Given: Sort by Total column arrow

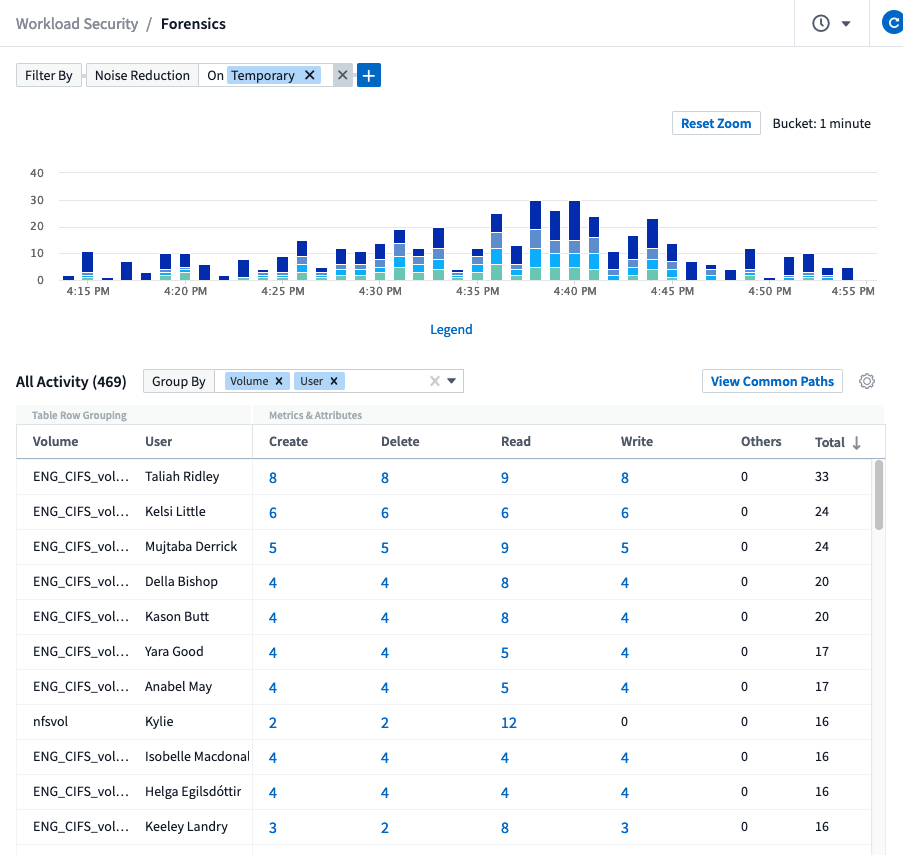Looking at the screenshot, I should (x=857, y=442).
